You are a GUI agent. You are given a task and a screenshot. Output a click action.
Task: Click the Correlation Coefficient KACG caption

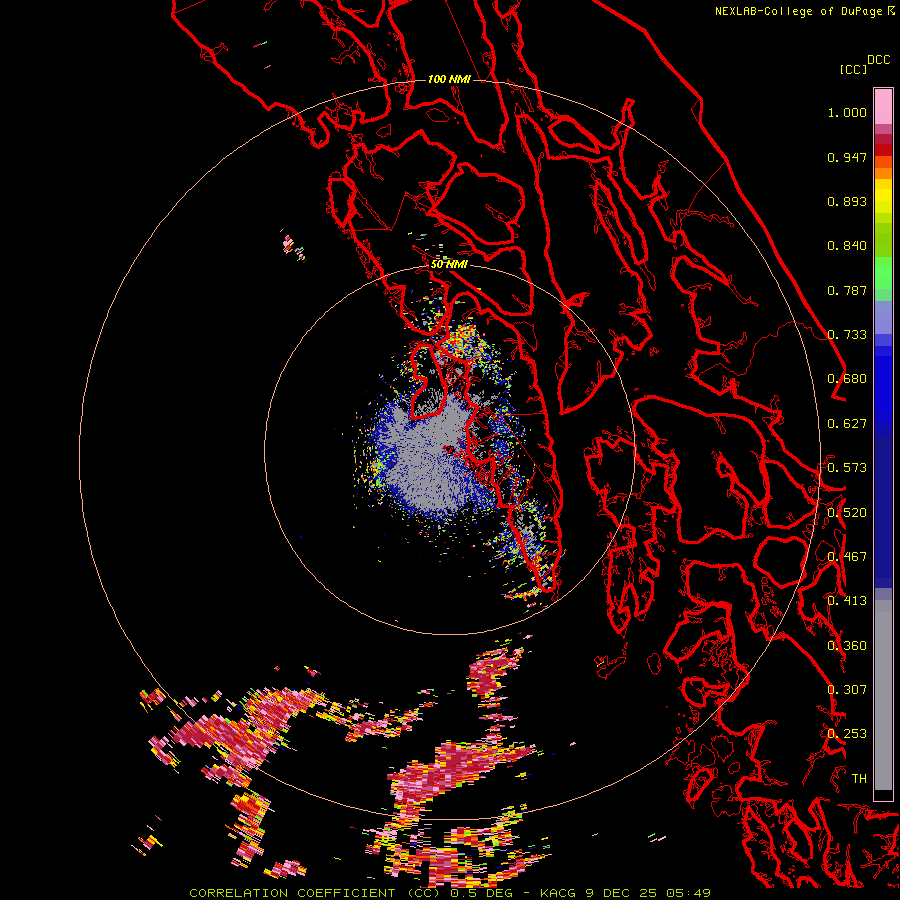click(x=450, y=893)
